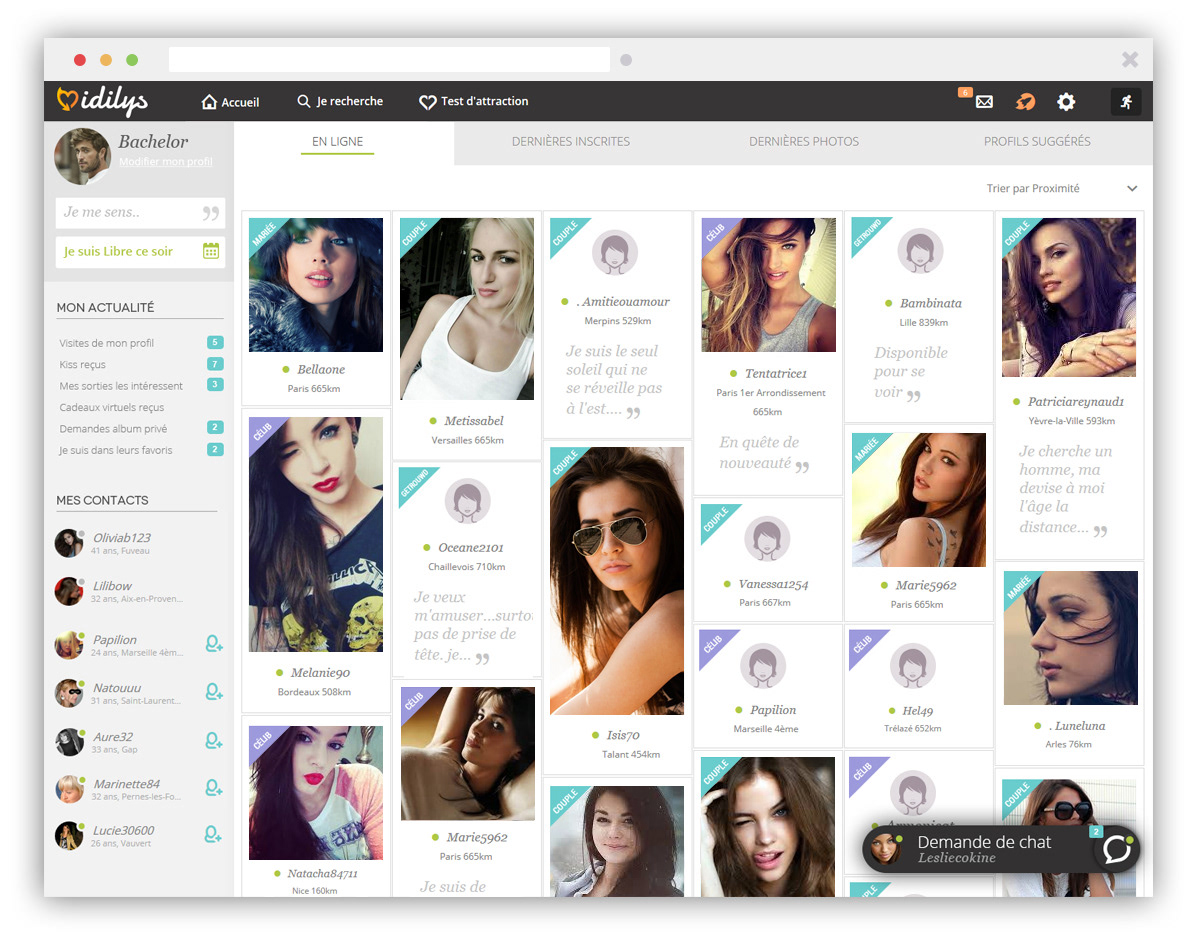Image resolution: width=1200 pixels, height=934 pixels.
Task: Open the calendar icon beside Libre ce soir
Action: click(x=211, y=251)
